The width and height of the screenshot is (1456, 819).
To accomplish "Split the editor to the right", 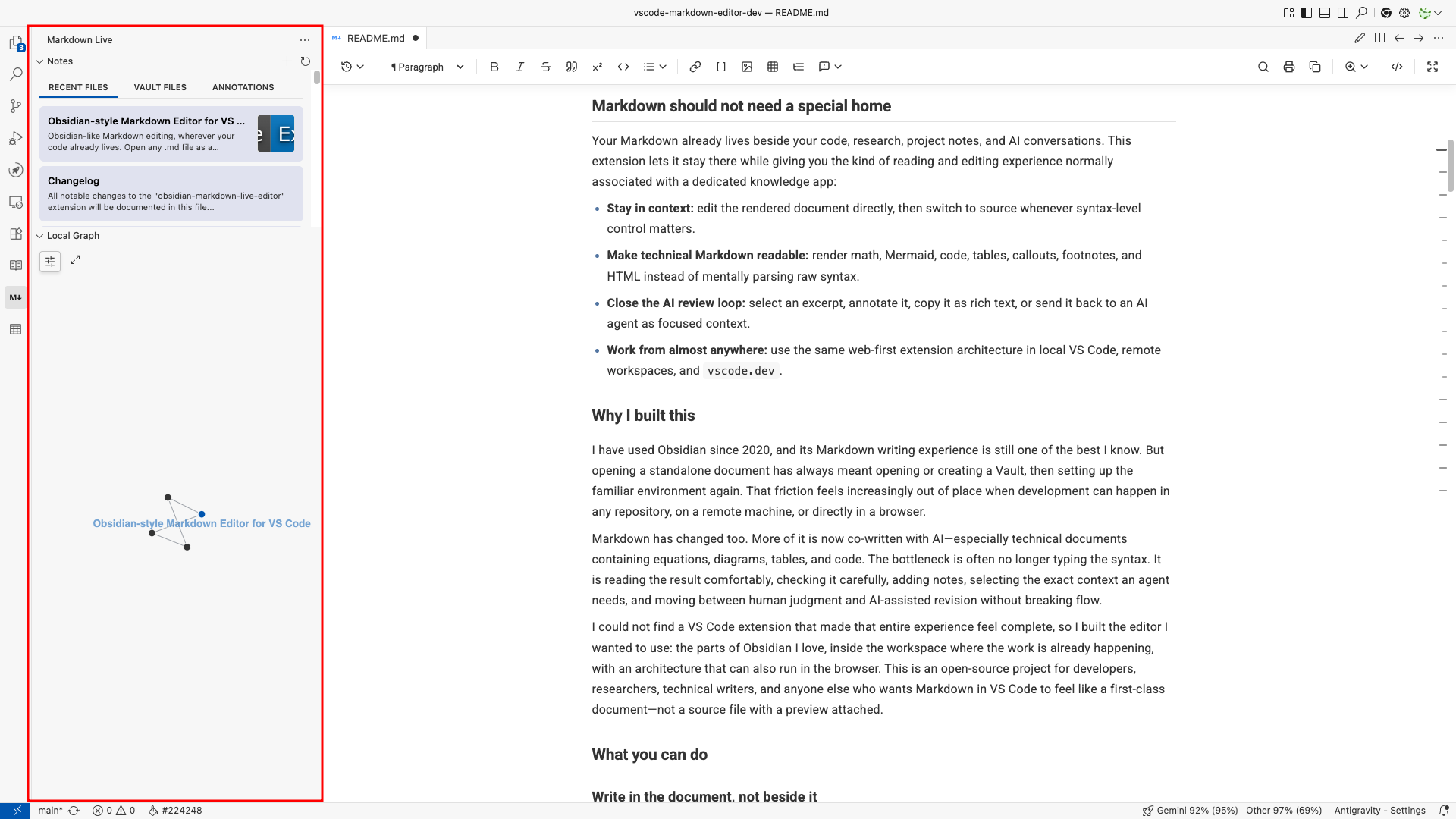I will [x=1379, y=38].
